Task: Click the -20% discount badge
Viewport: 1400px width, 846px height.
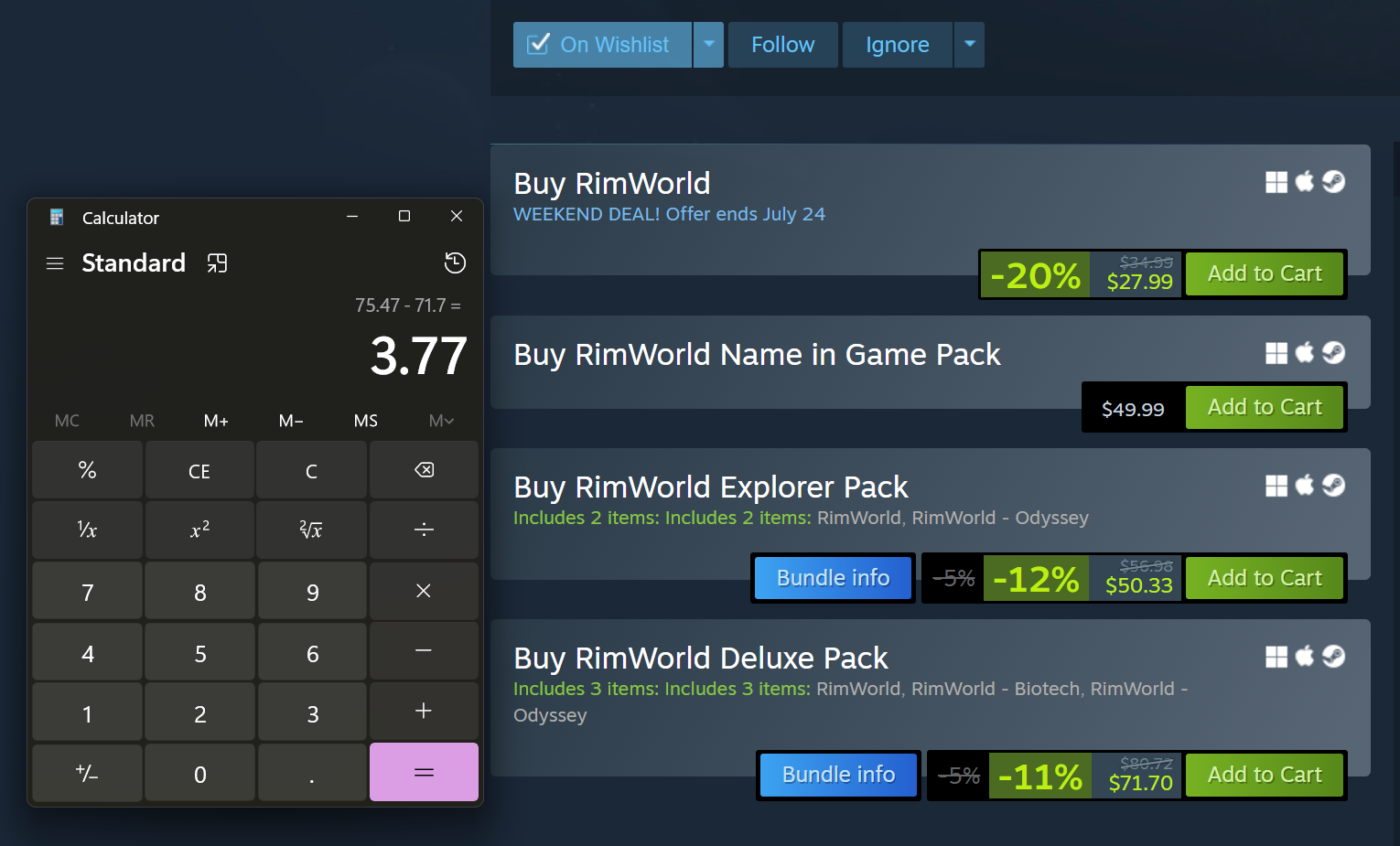Action: click(1036, 274)
